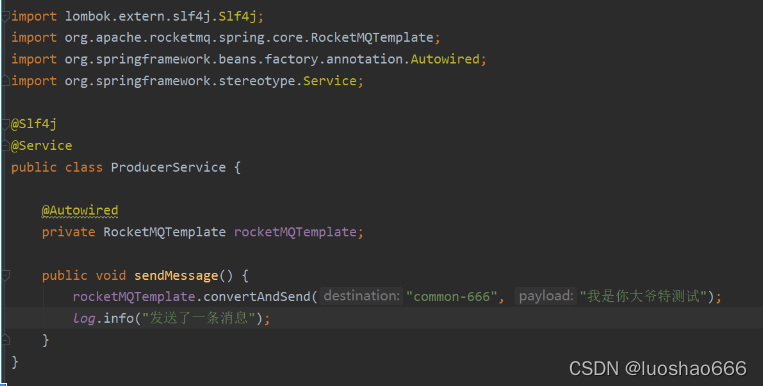
Task: Click the underlined @Autowired annotation
Action: pos(80,210)
